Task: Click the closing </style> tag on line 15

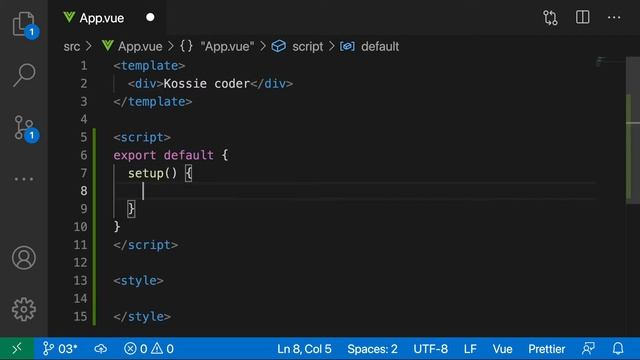Action: coord(142,317)
